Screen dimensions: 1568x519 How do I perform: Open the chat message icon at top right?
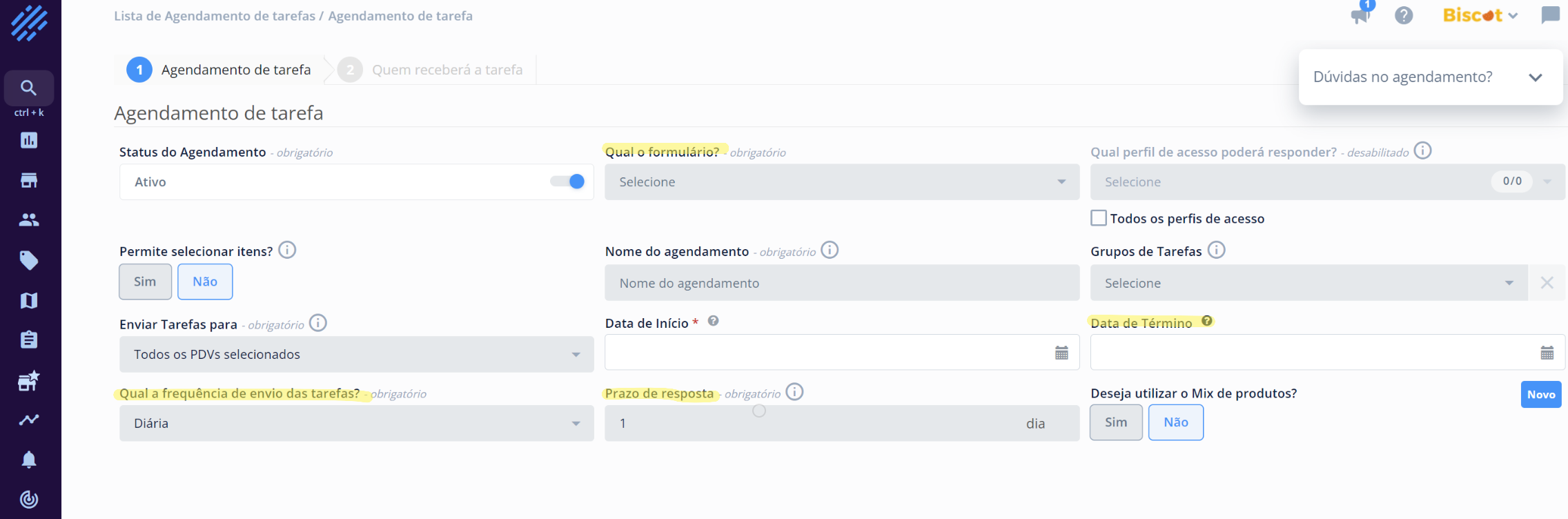tap(1550, 15)
